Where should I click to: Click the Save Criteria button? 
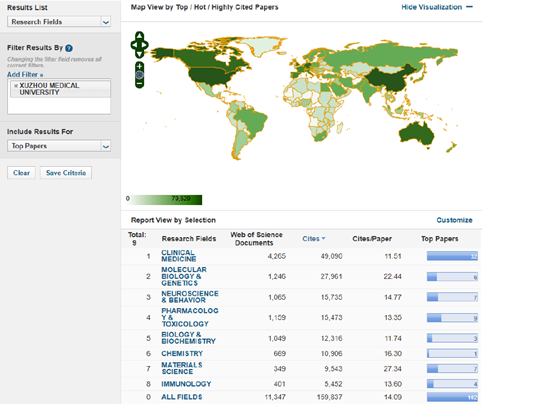pos(66,173)
